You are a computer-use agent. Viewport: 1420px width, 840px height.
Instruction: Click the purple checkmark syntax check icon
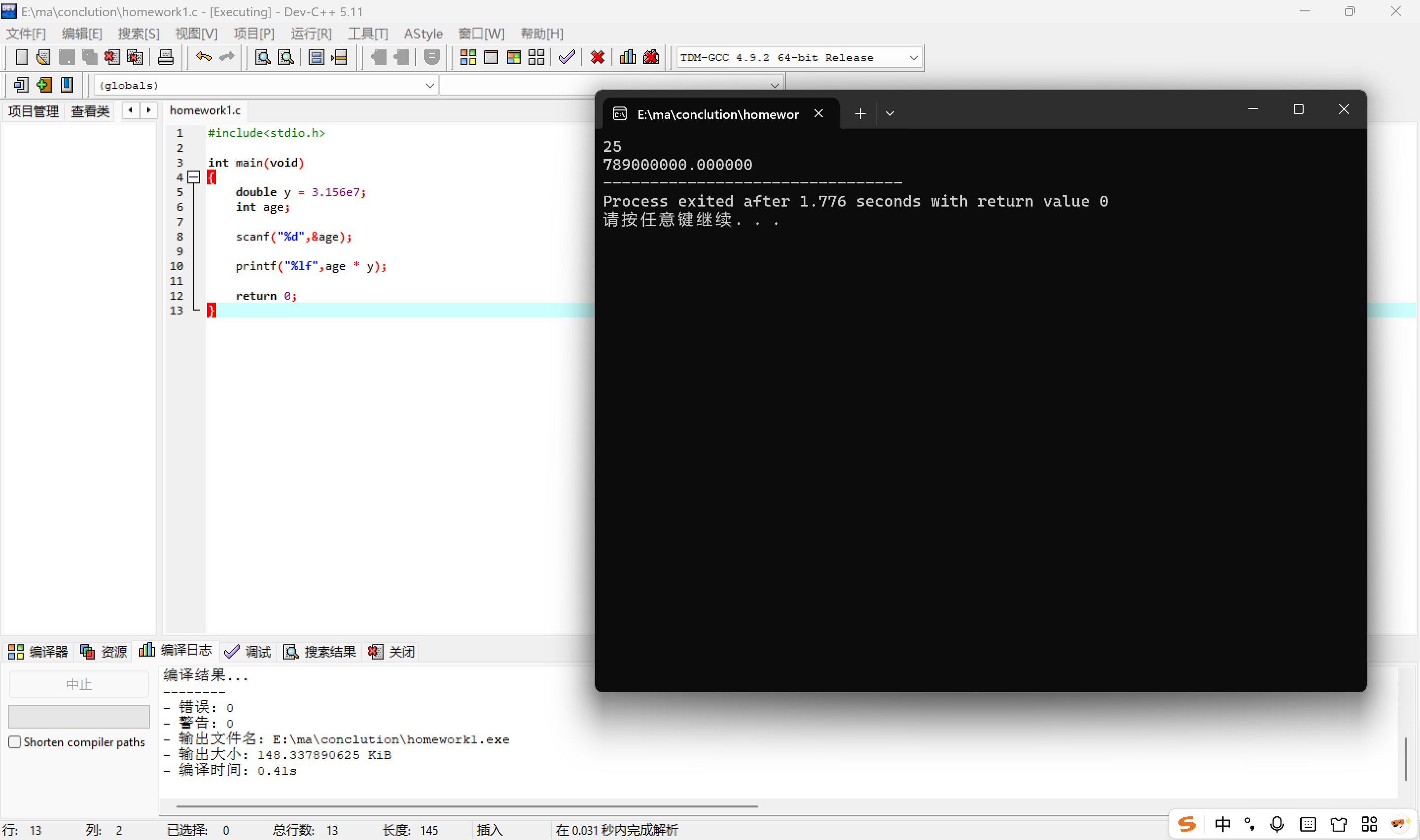coord(567,57)
